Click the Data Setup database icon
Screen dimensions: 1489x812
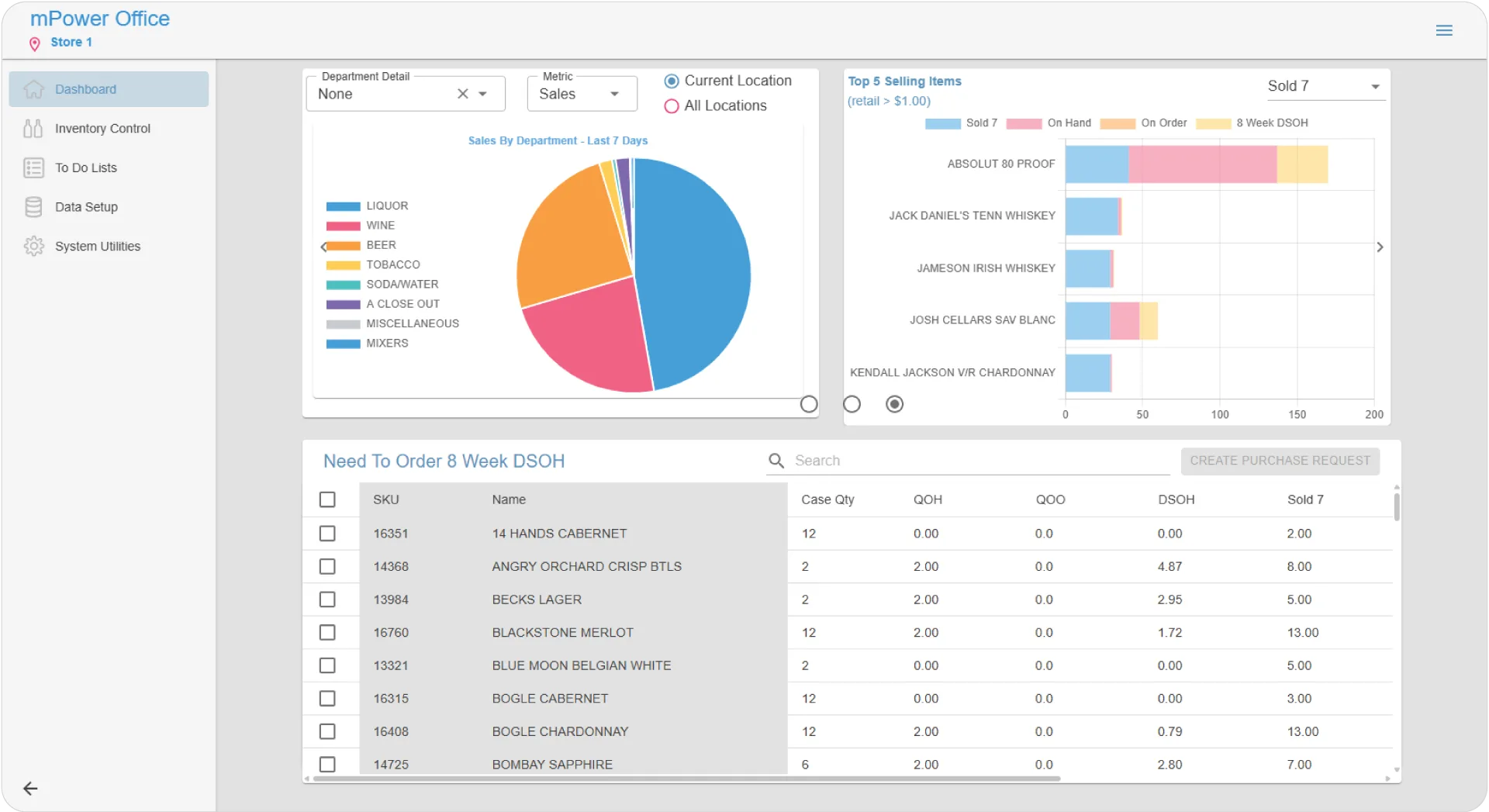click(33, 207)
